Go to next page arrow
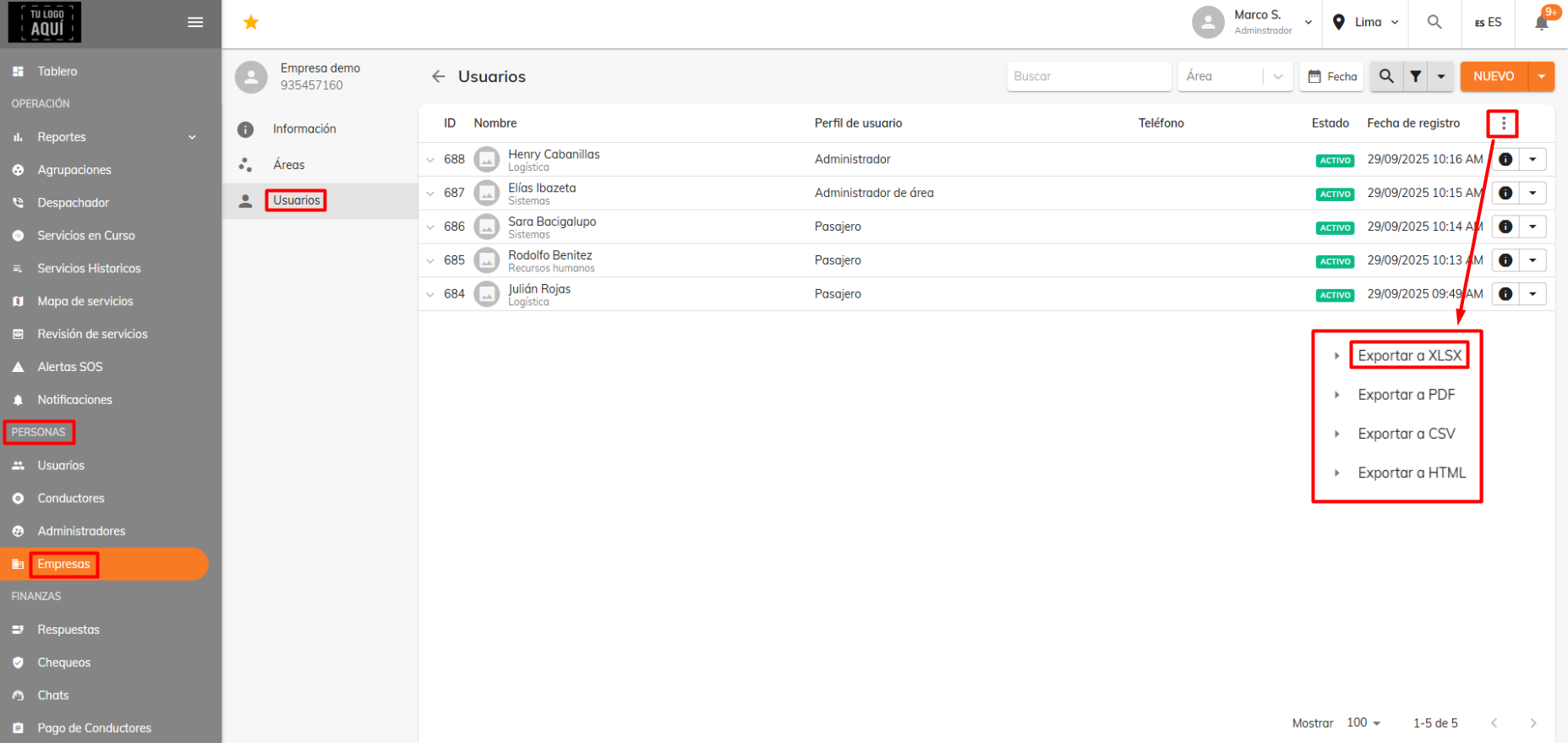This screenshot has height=743, width=1568. pos(1532,723)
